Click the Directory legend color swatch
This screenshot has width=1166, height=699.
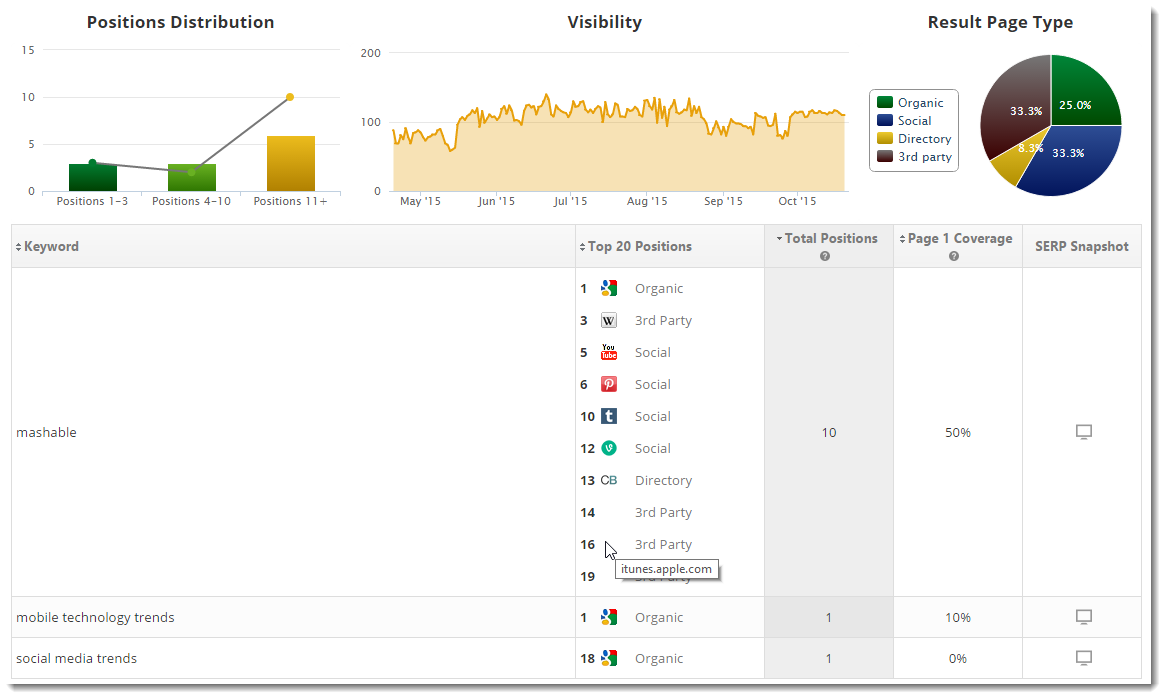(884, 139)
